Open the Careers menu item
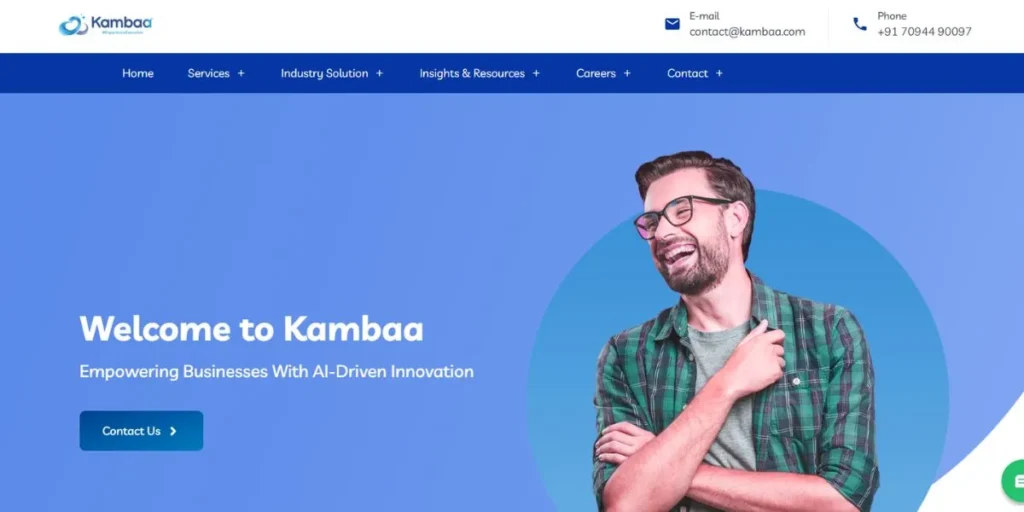Viewport: 1024px width, 512px height. click(596, 73)
